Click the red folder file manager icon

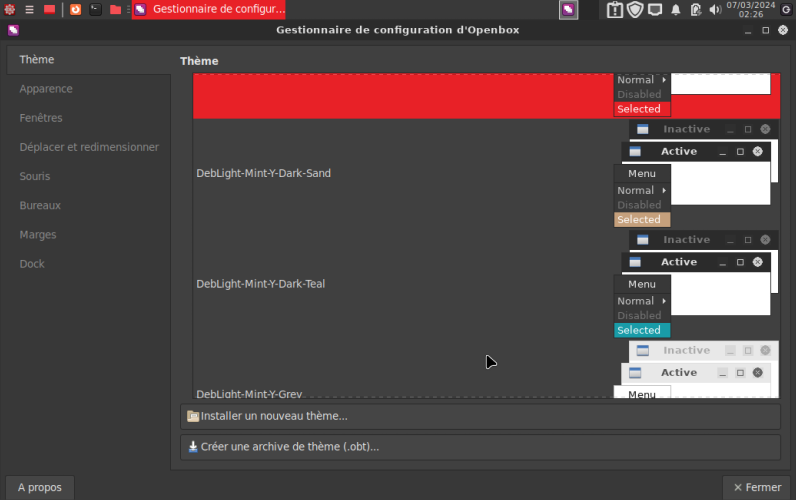[x=115, y=10]
